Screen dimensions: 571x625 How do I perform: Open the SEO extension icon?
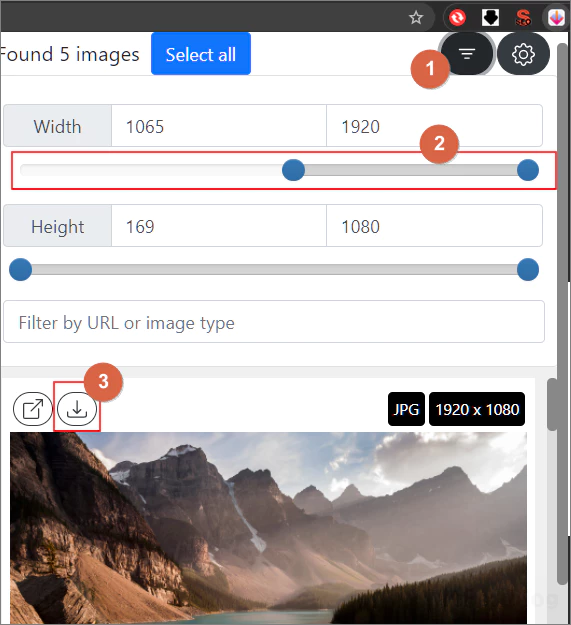(523, 18)
